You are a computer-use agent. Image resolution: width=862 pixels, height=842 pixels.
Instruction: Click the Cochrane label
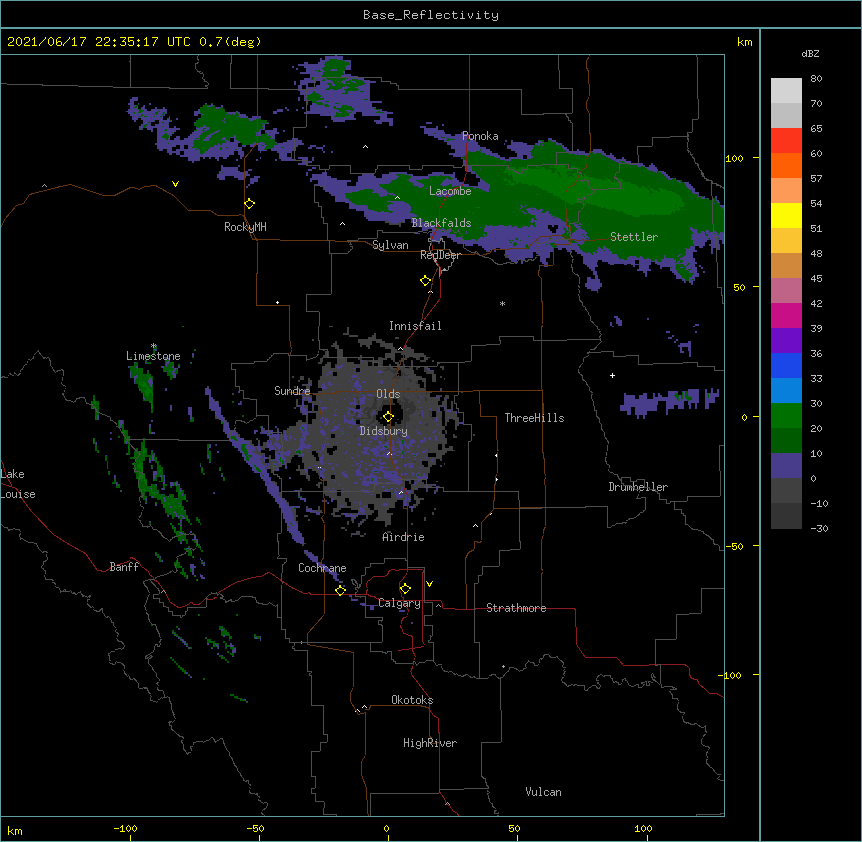[x=322, y=568]
